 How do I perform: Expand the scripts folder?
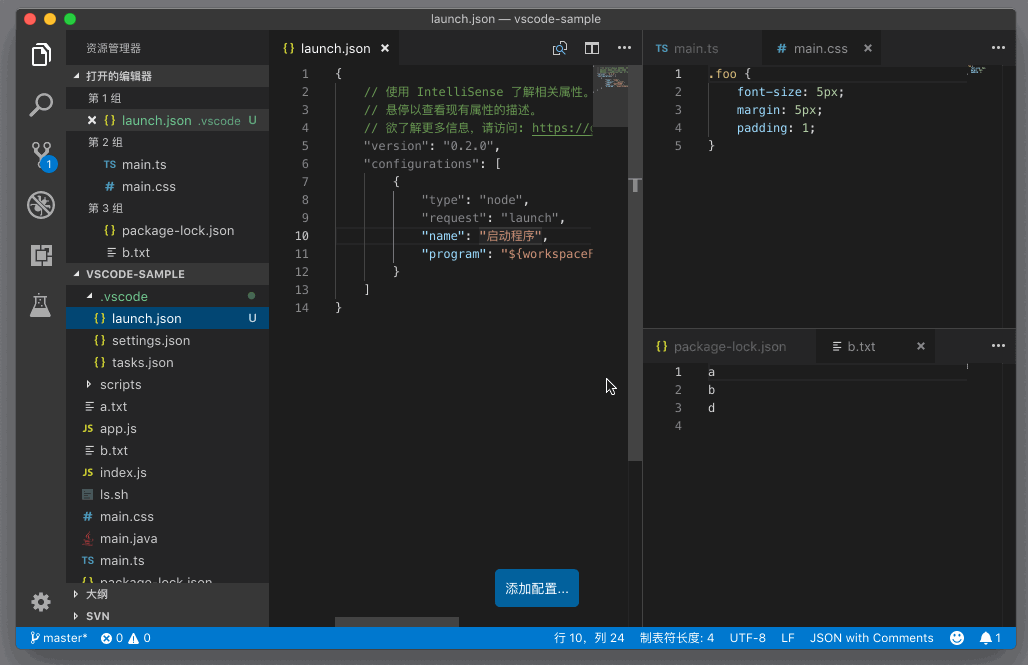(x=120, y=384)
